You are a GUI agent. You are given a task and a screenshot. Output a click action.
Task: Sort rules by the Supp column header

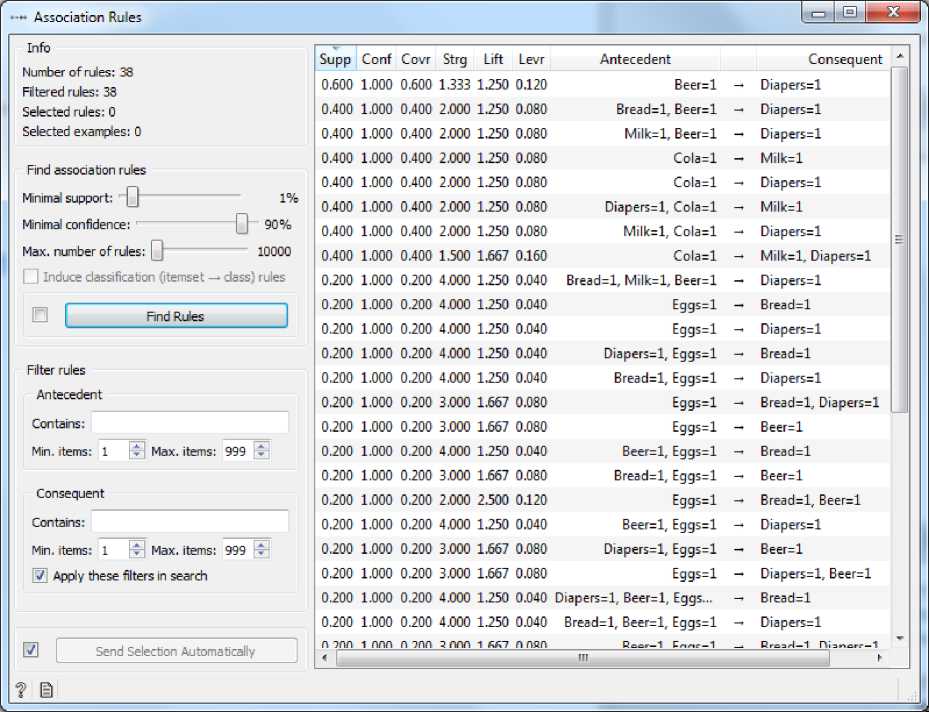point(335,59)
